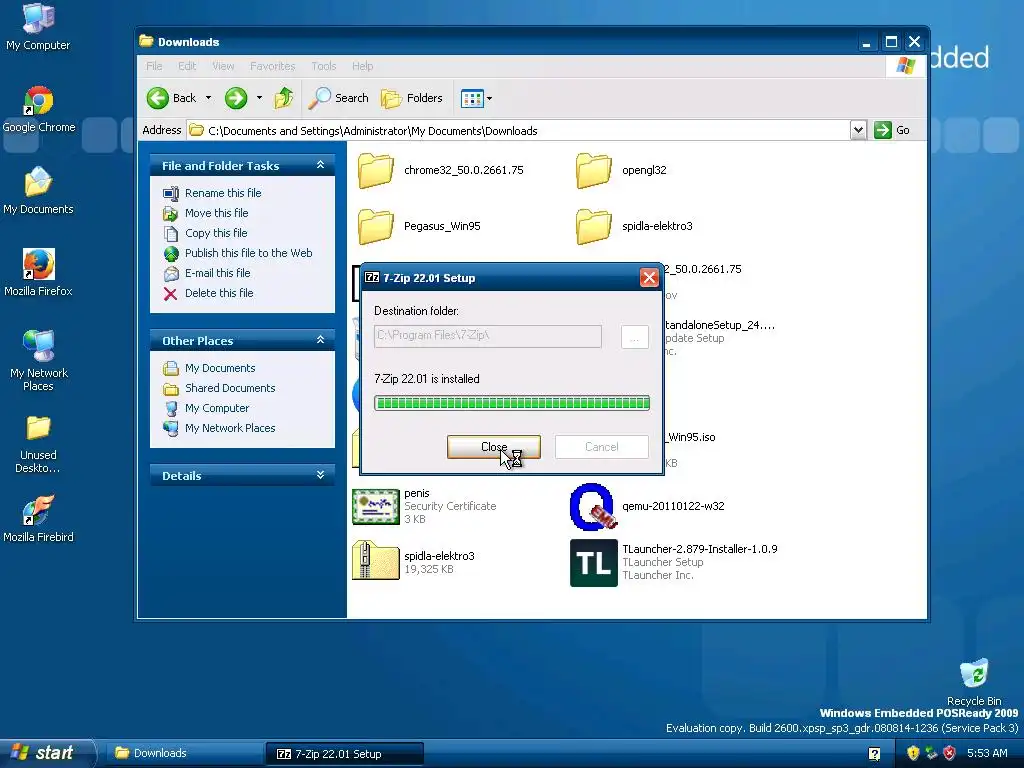Open Shared Documents in Other Places
This screenshot has width=1024, height=768.
coord(230,388)
